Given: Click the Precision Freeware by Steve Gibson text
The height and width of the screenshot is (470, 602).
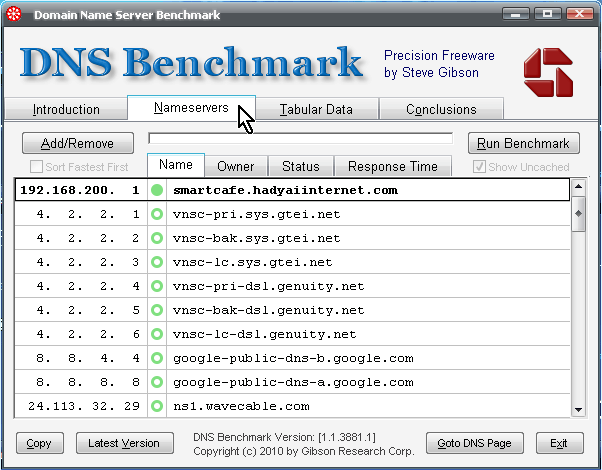Looking at the screenshot, I should coord(439,64).
